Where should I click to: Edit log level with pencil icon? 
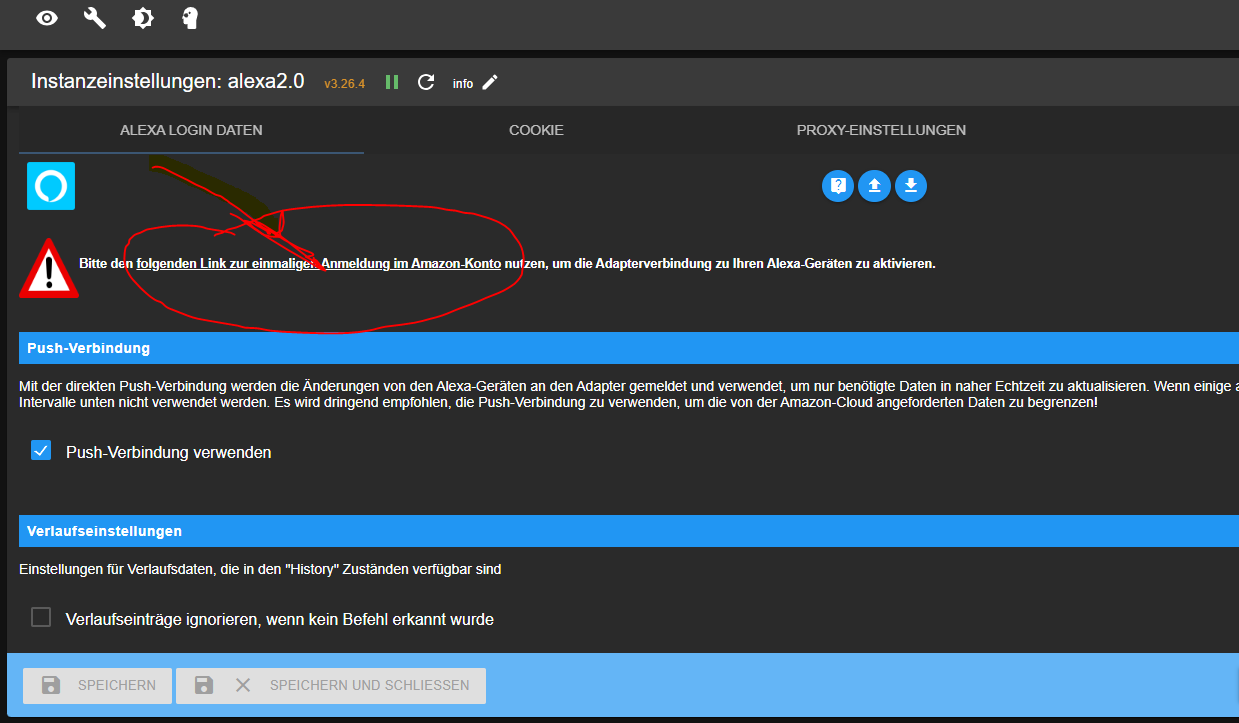[490, 82]
